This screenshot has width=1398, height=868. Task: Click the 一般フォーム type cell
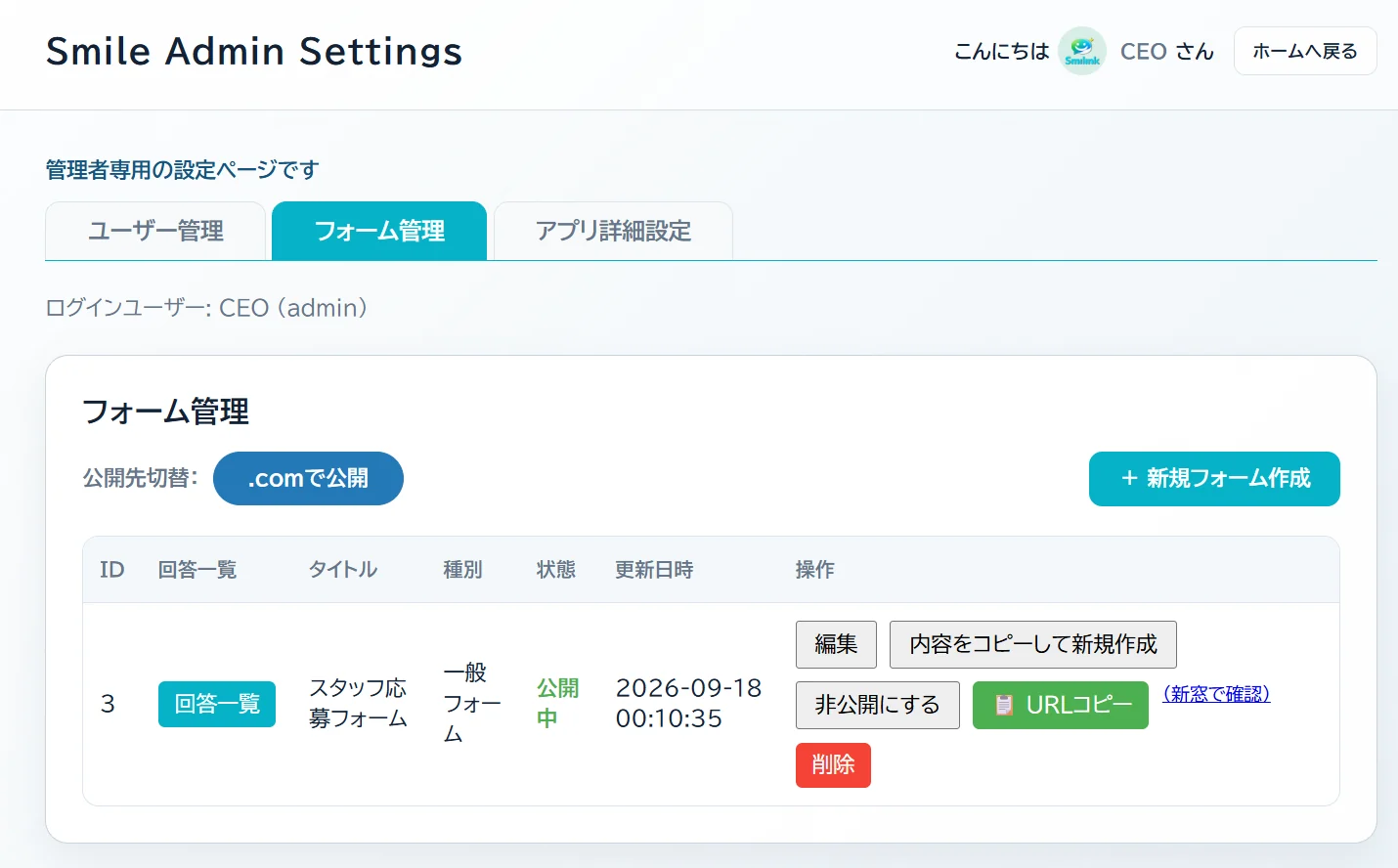coord(472,703)
